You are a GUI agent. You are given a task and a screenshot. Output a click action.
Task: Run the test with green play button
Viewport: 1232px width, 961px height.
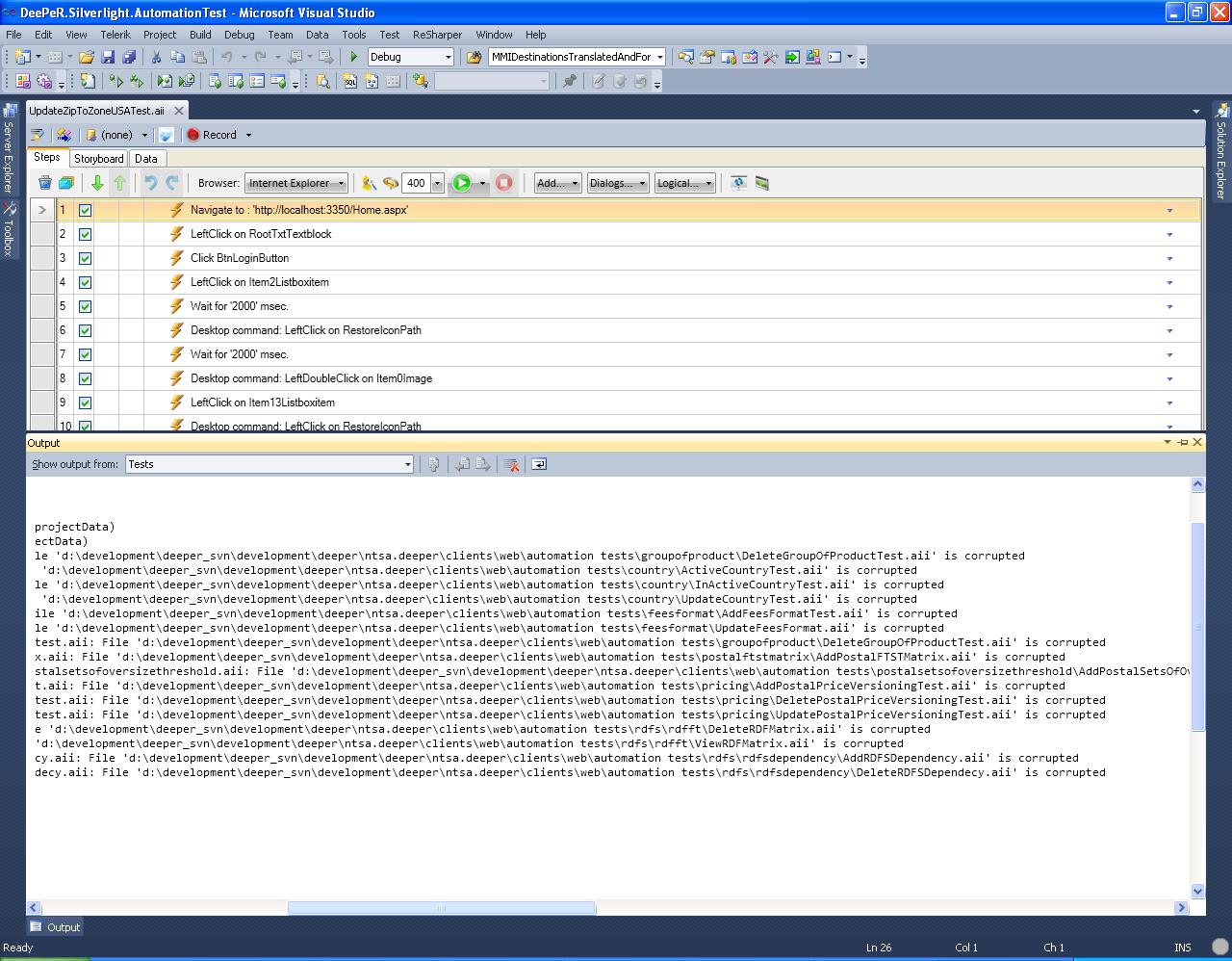pyautogui.click(x=462, y=183)
